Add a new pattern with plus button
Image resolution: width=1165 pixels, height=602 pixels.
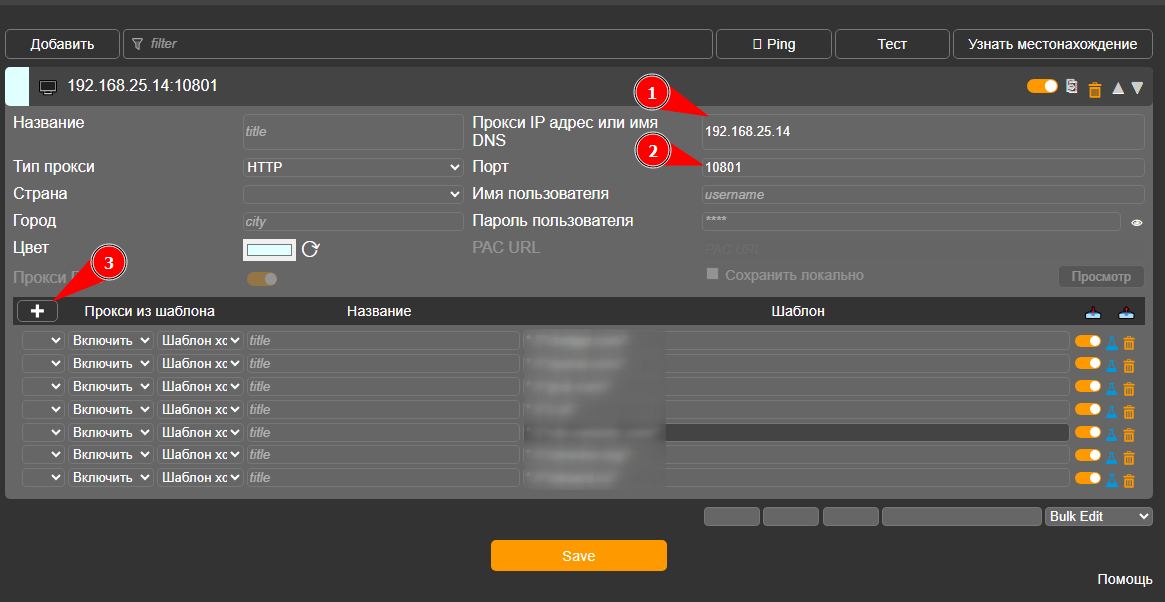pos(37,311)
